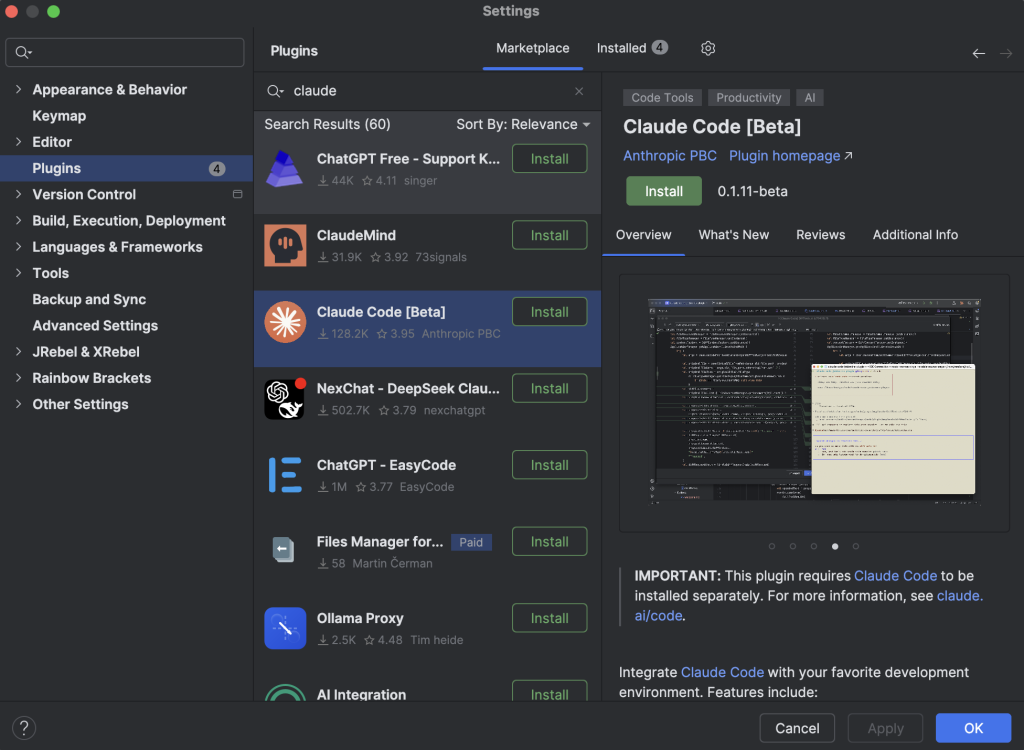This screenshot has width=1024, height=750.
Task: Show the last screenshot carousel dot
Action: click(856, 546)
